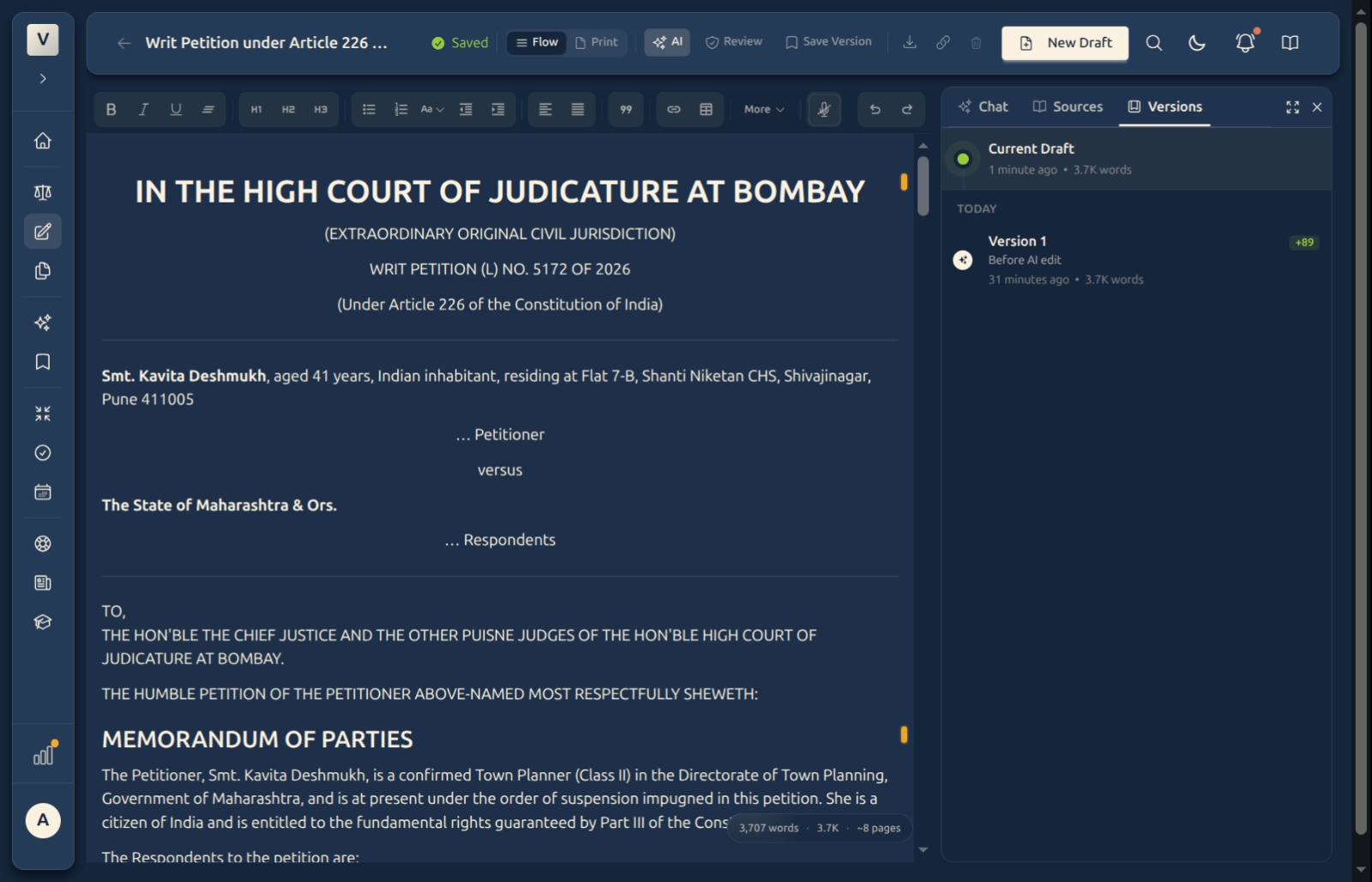Toggle the AI assistant button
Viewport: 1372px width, 882px height.
click(x=667, y=42)
